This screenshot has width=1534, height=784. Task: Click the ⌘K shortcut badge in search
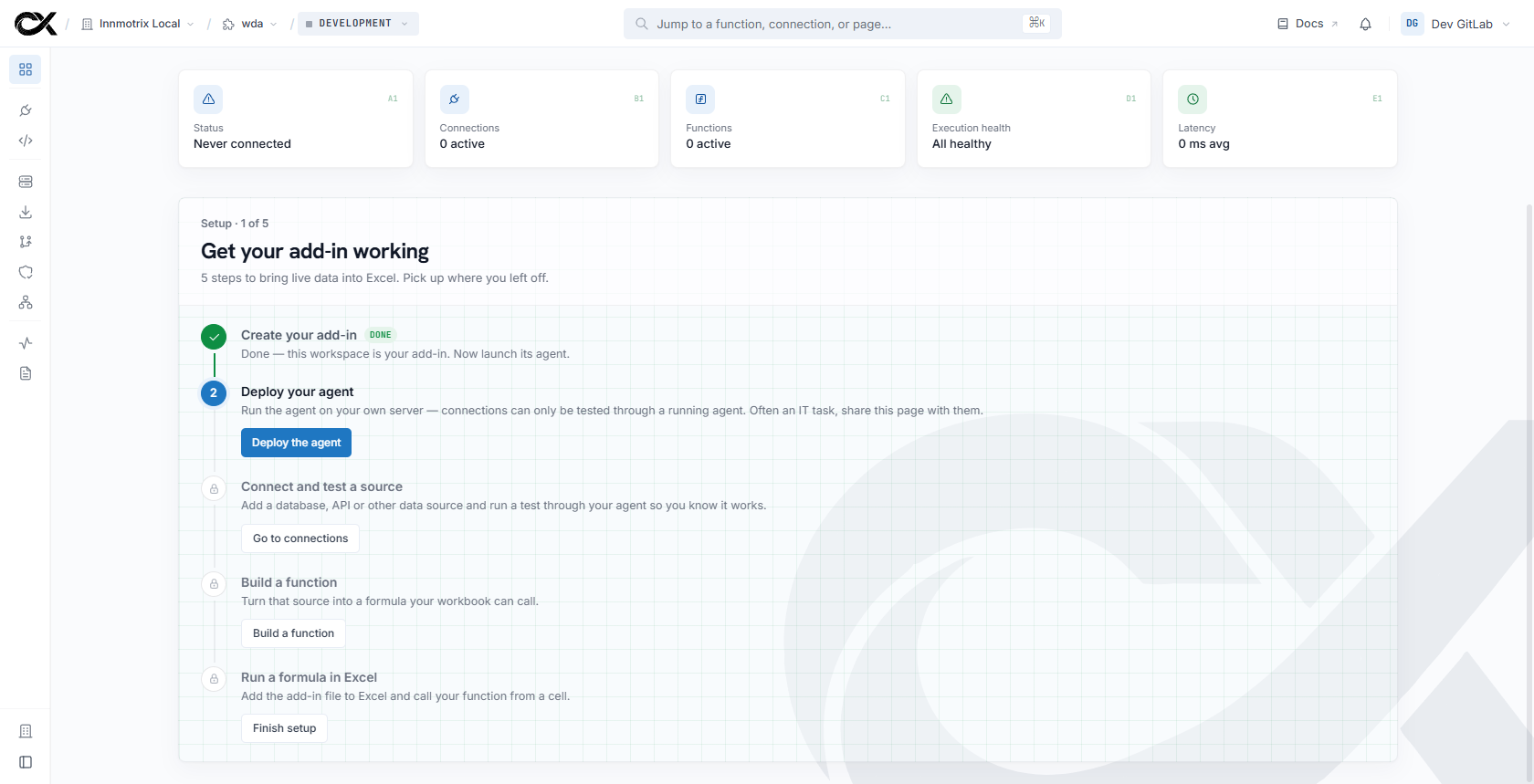click(x=1036, y=23)
